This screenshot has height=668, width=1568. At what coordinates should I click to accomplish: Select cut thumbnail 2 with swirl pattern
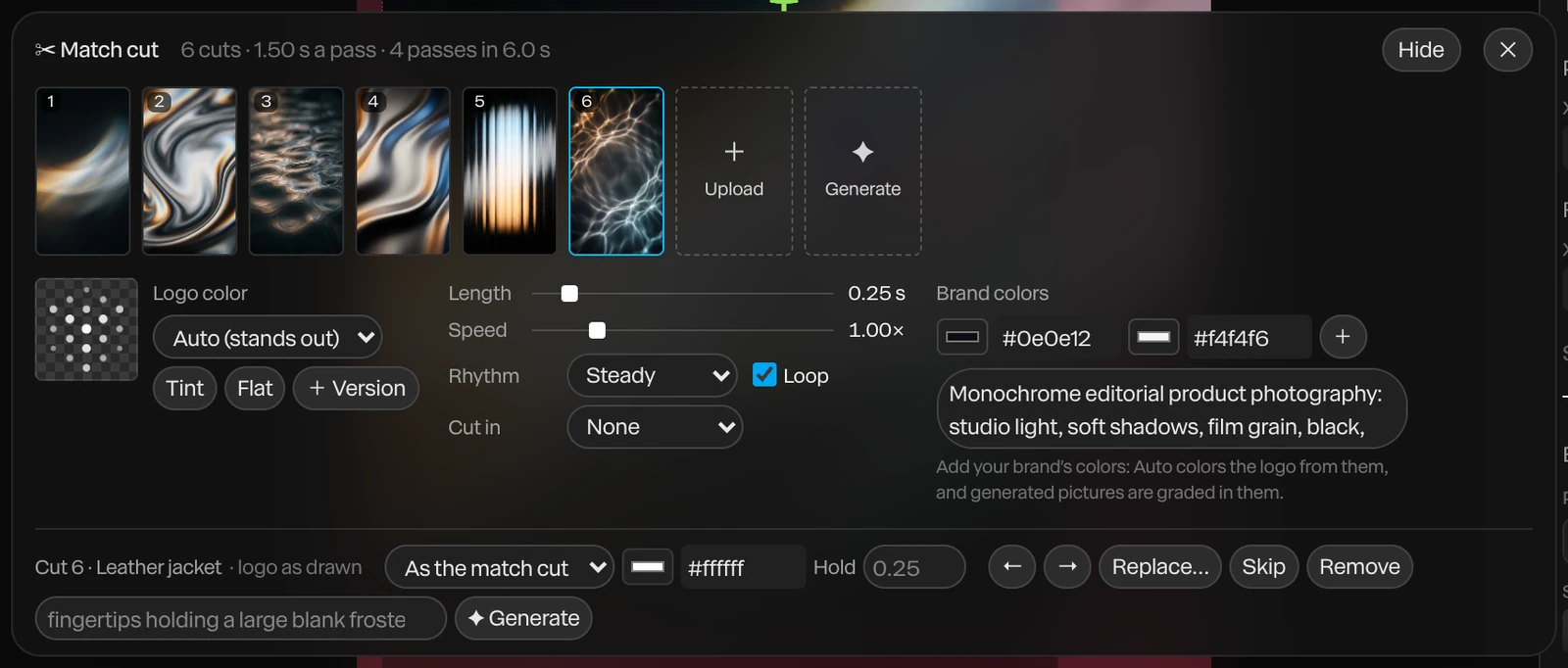(x=190, y=171)
